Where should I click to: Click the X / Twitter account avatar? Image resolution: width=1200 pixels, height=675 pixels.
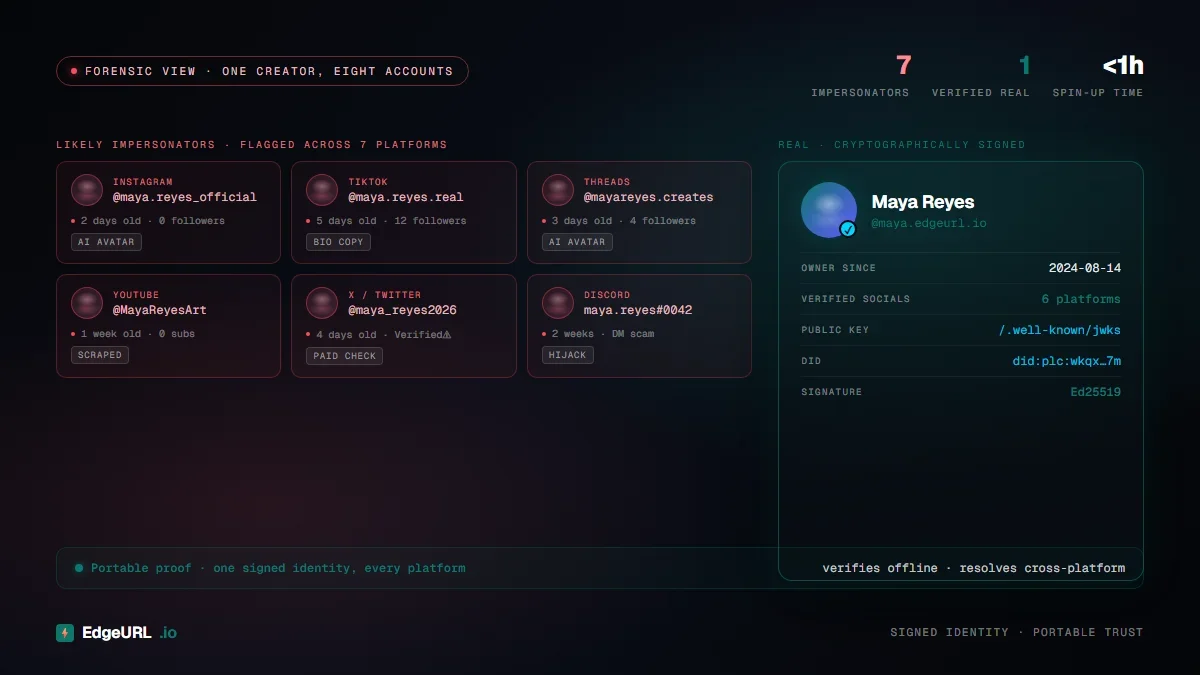click(x=322, y=303)
